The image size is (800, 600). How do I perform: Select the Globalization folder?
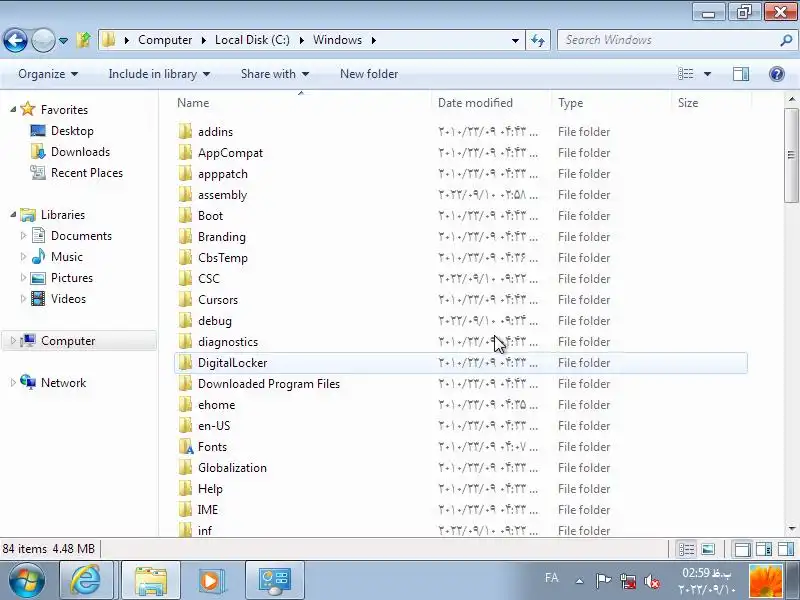[232, 467]
